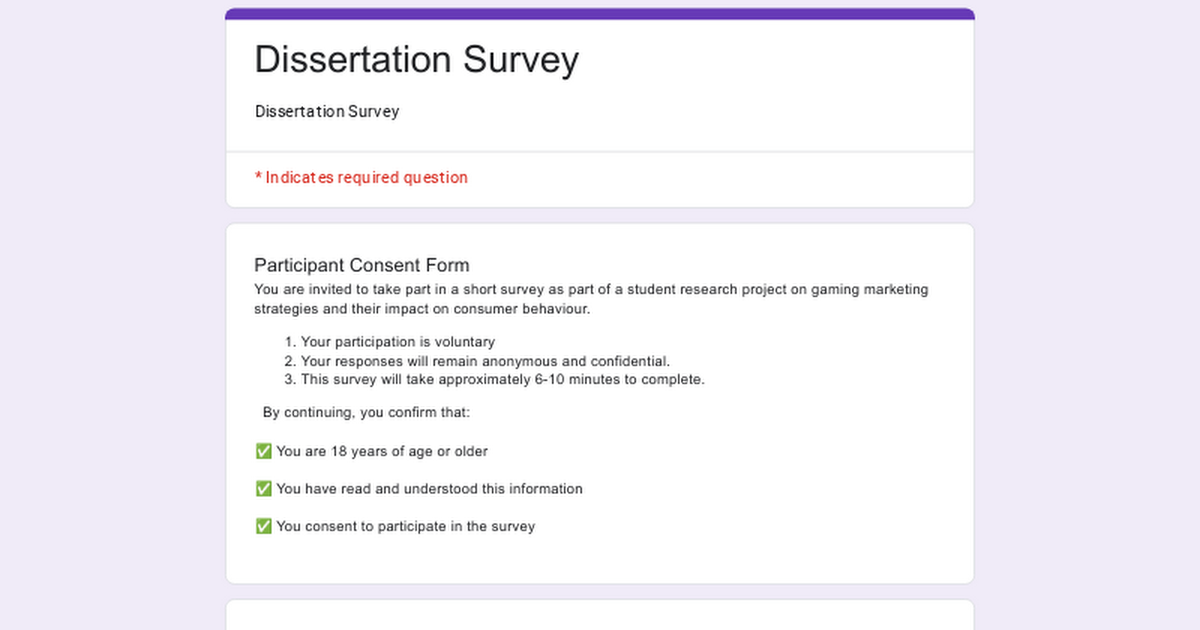Click the green checkmark beside consent to participate

pyautogui.click(x=263, y=527)
